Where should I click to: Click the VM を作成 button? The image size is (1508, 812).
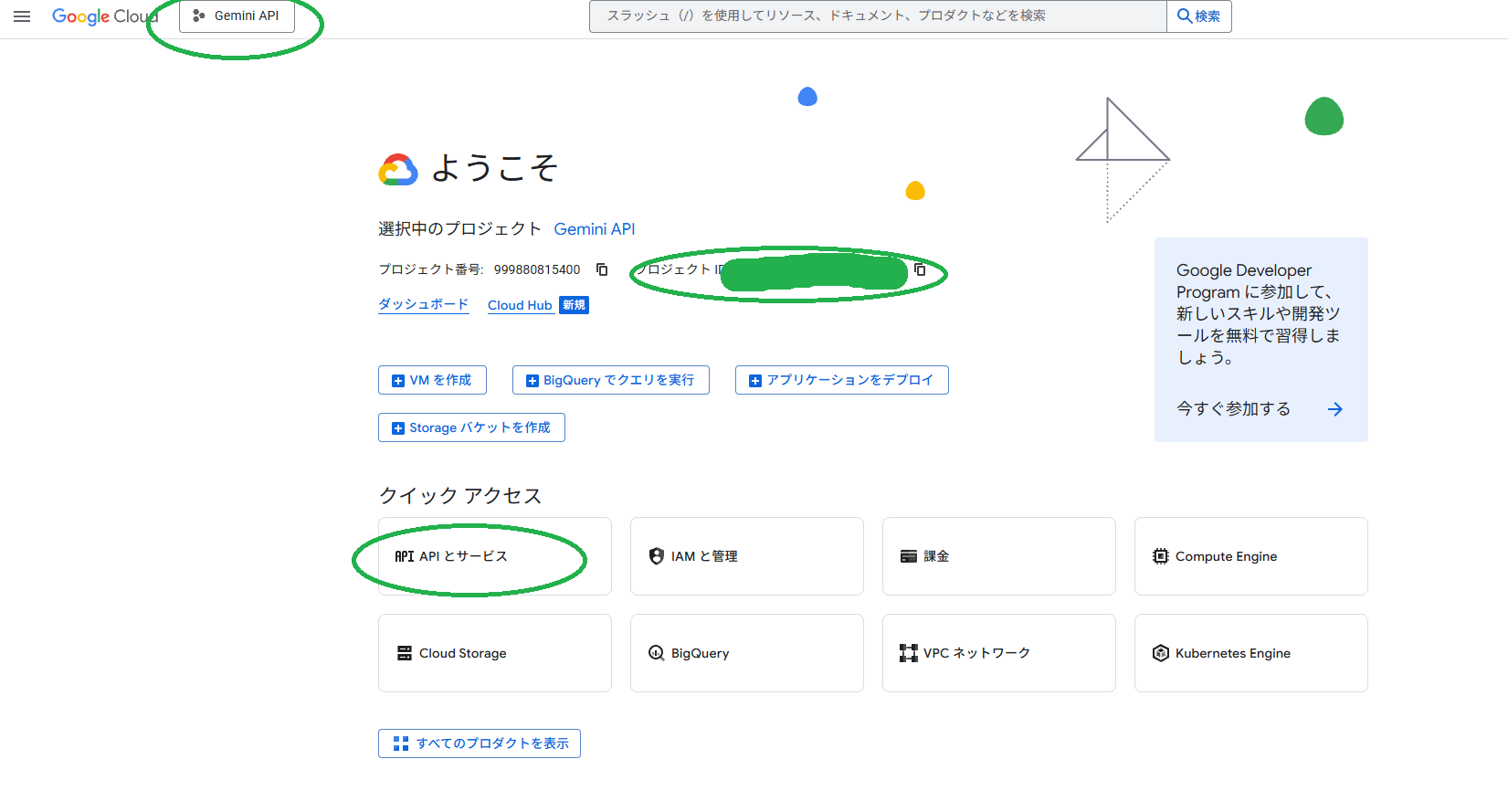432,380
